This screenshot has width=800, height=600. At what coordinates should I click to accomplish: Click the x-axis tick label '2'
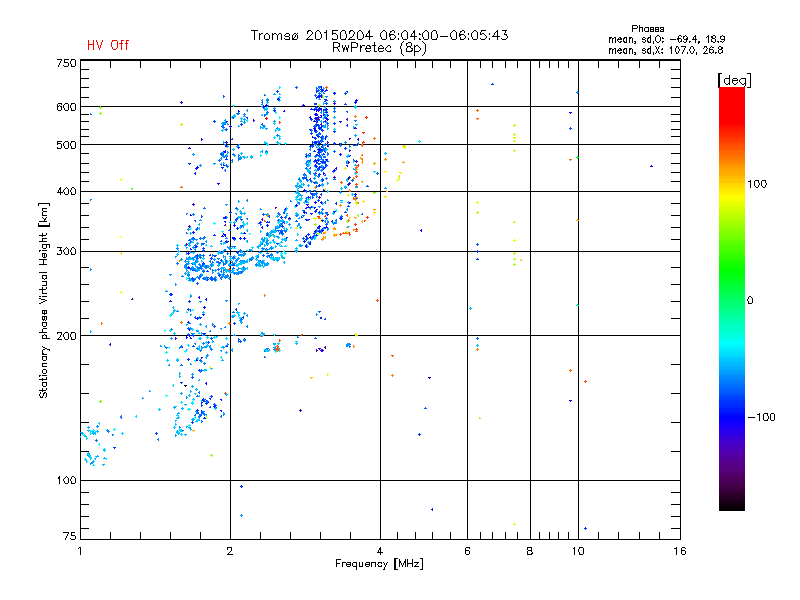click(x=230, y=551)
